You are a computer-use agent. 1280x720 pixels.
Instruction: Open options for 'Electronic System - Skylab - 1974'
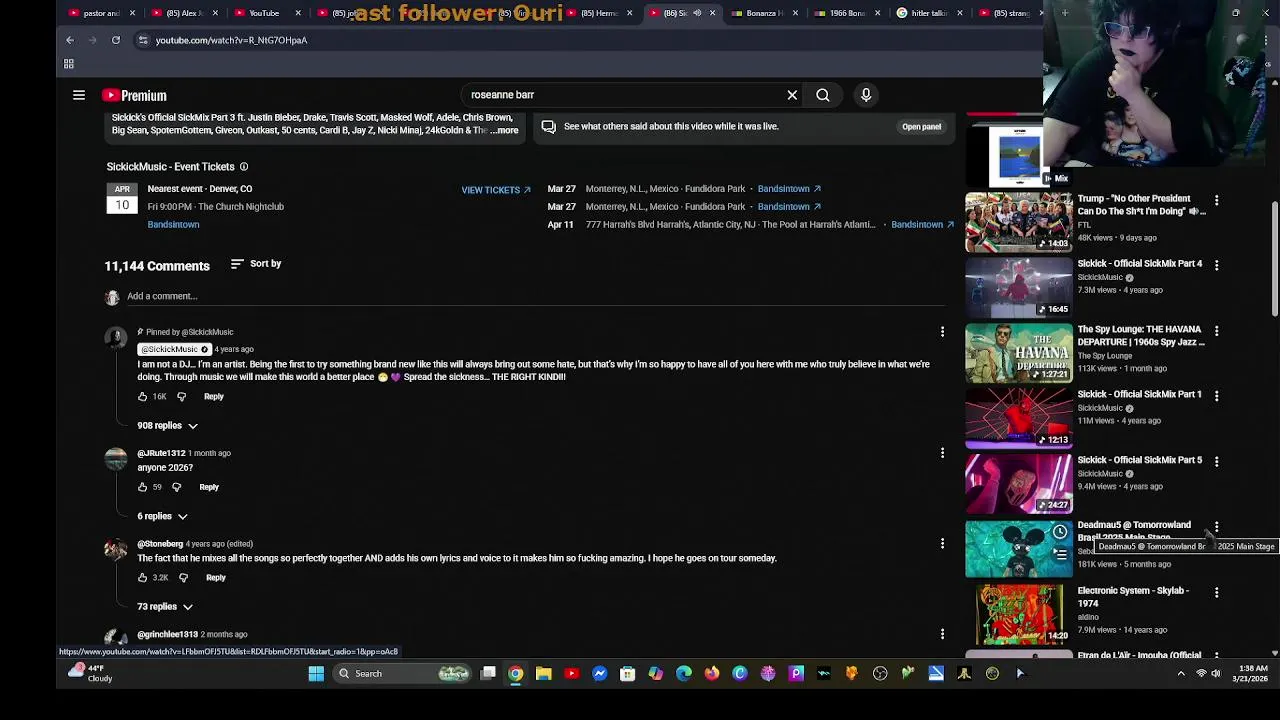[1216, 592]
